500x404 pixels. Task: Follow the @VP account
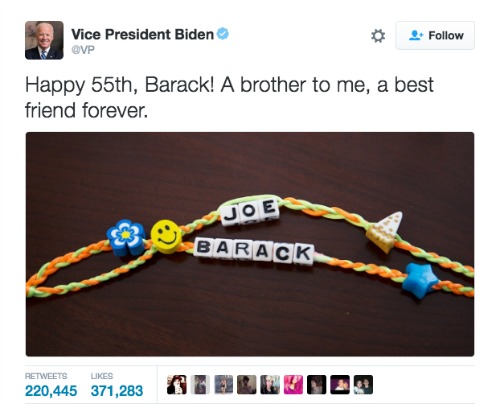coord(435,36)
